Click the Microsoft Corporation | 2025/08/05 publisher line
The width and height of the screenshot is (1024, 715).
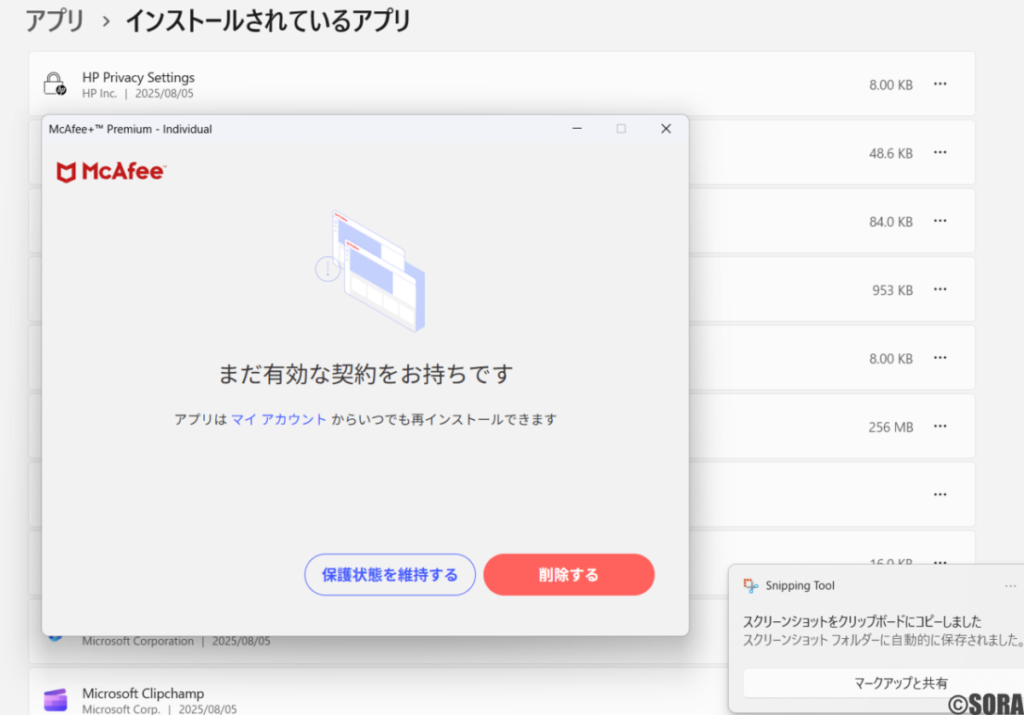click(x=176, y=641)
